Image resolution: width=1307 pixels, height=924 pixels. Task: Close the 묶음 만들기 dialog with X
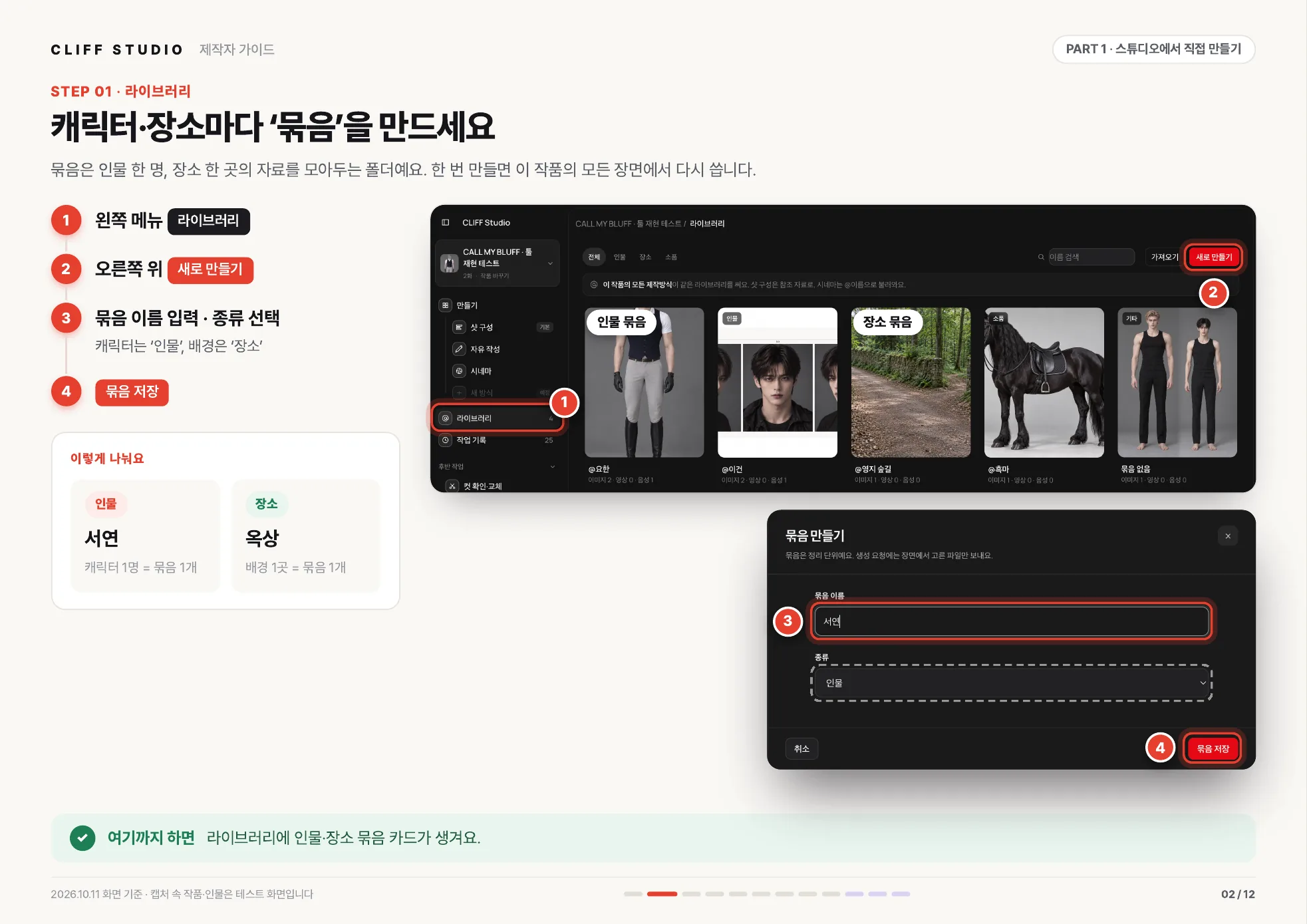pos(1228,536)
